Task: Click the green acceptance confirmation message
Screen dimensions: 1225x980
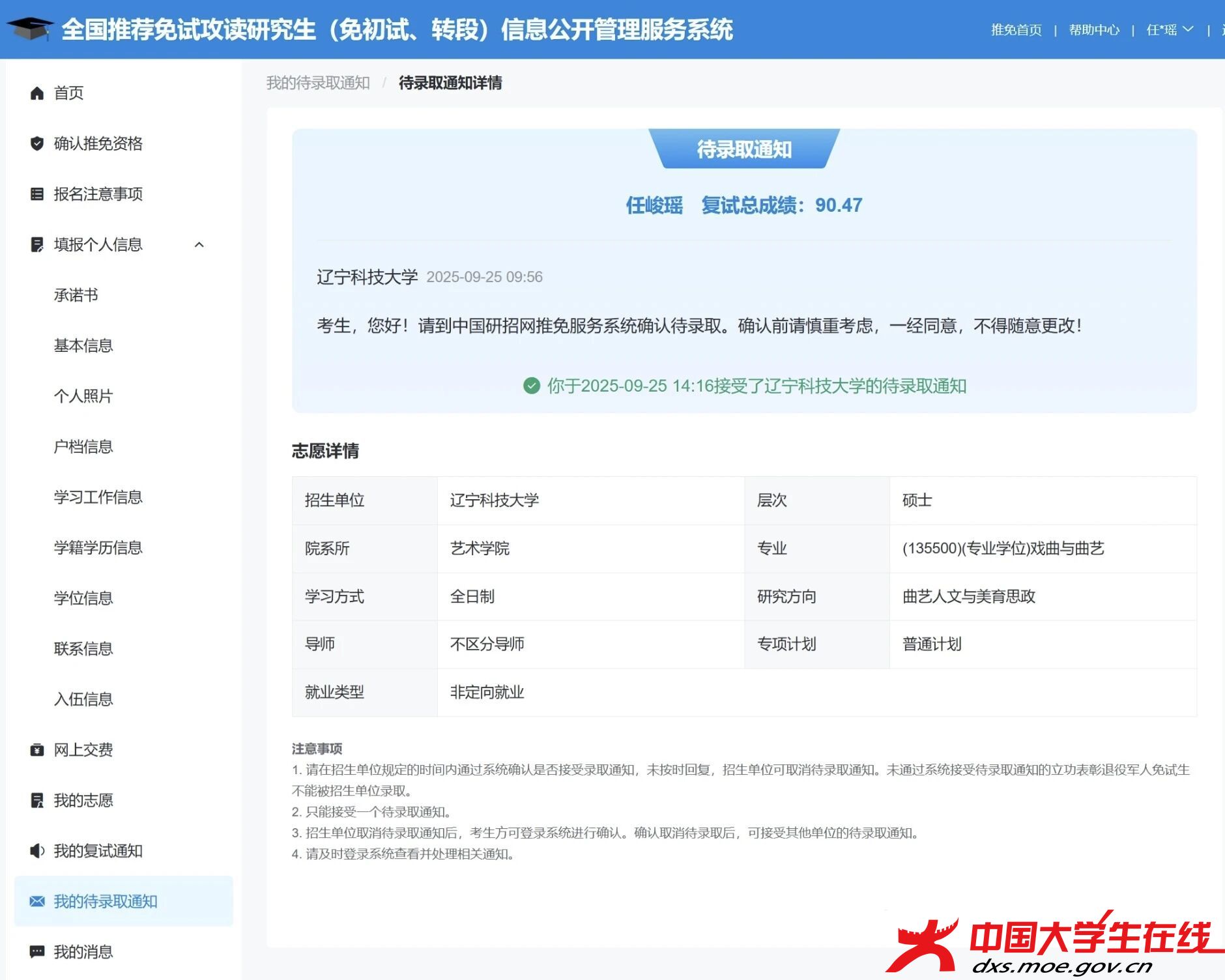Action: coord(757,386)
